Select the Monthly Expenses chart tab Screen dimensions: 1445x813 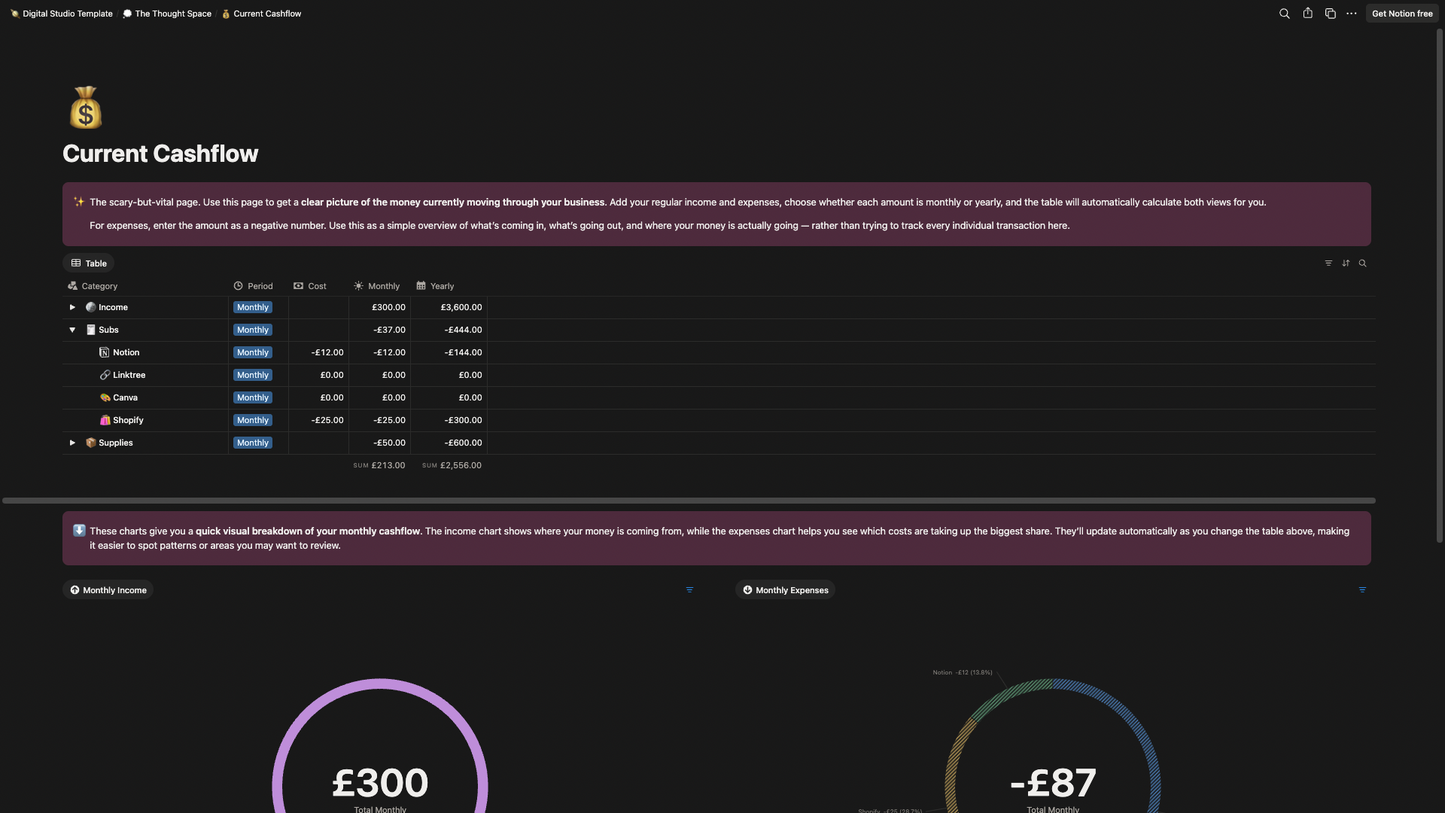point(785,590)
